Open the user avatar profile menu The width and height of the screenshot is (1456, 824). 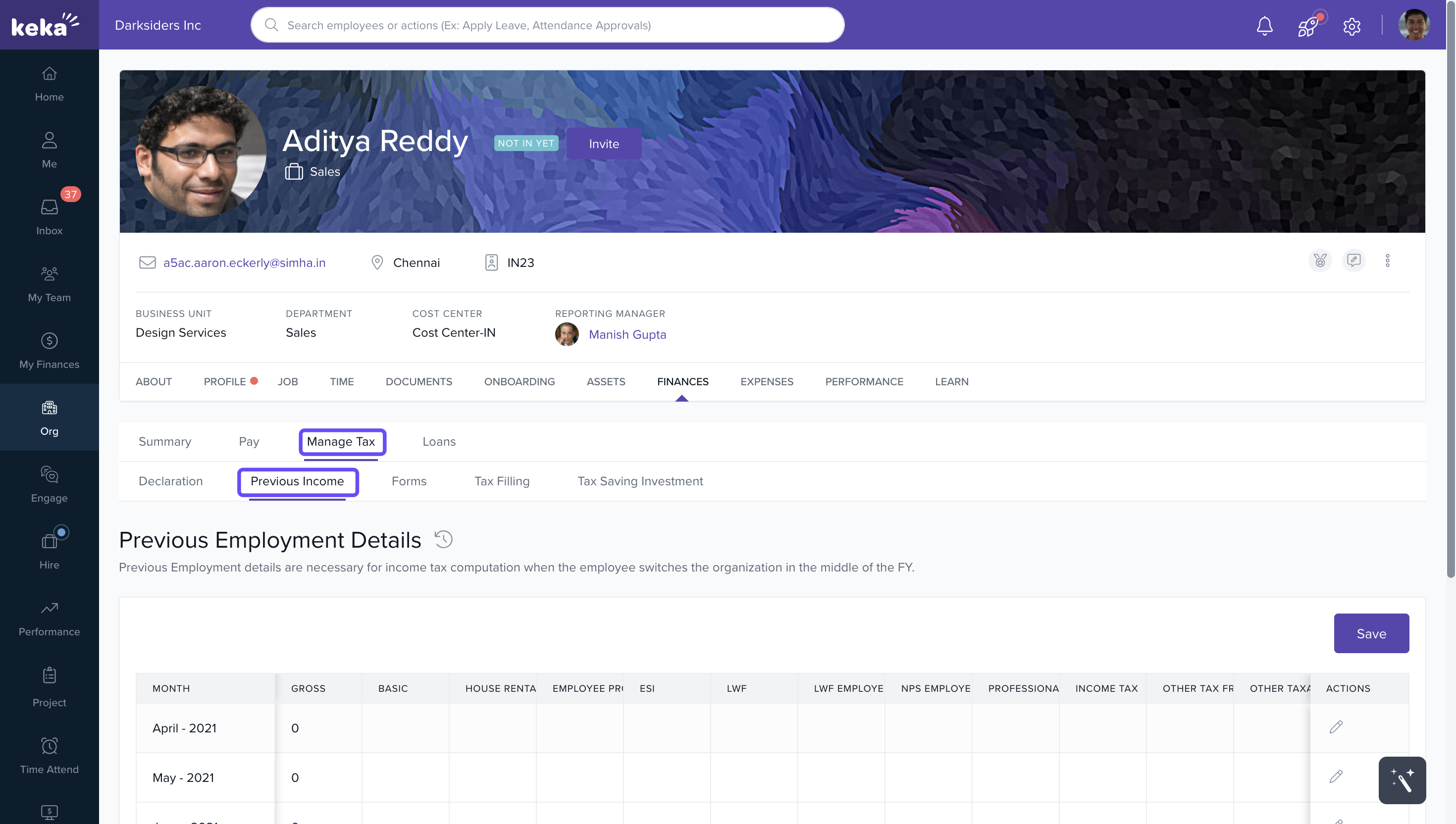tap(1413, 25)
